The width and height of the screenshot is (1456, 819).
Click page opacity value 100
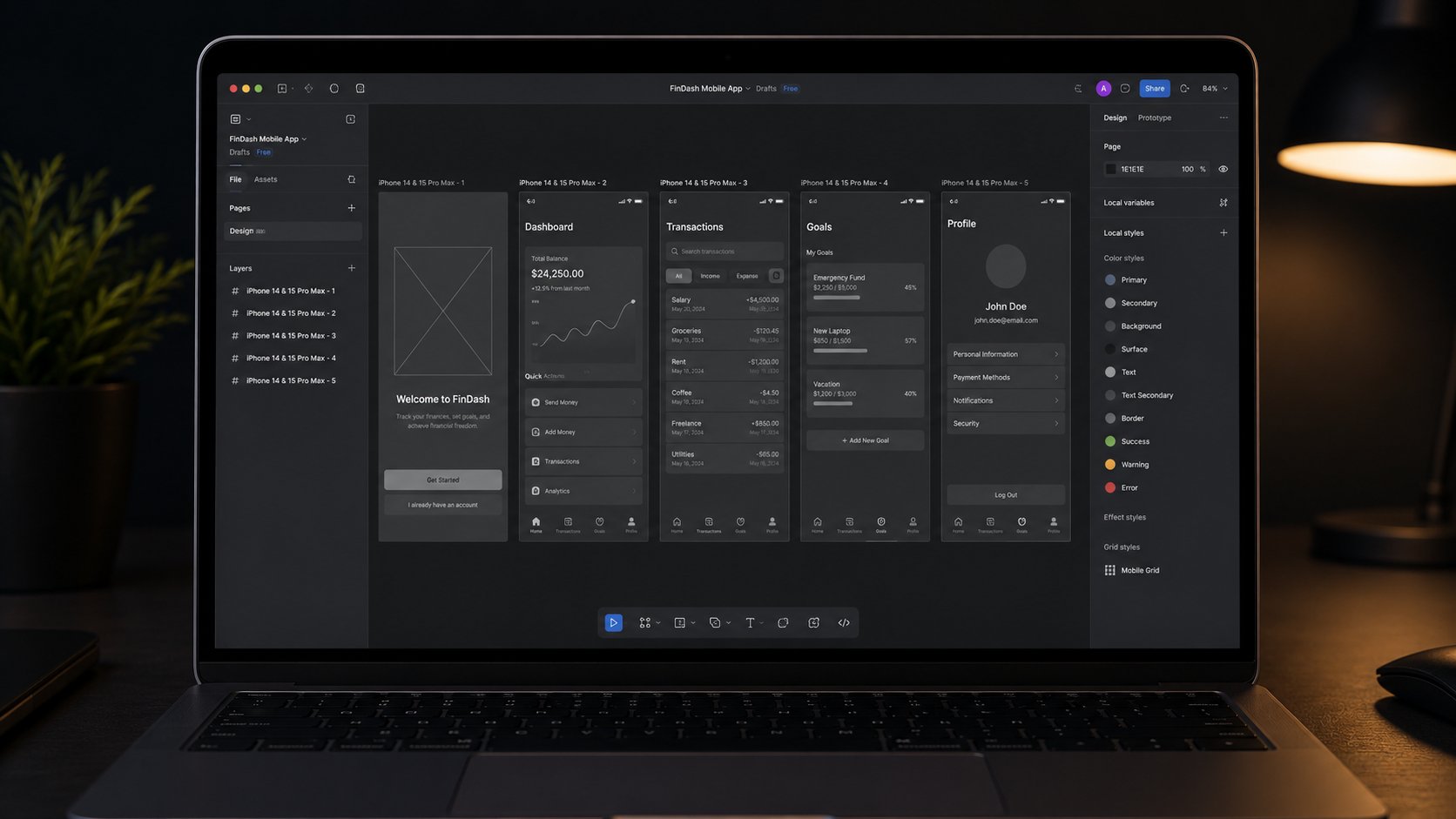[x=1187, y=169]
